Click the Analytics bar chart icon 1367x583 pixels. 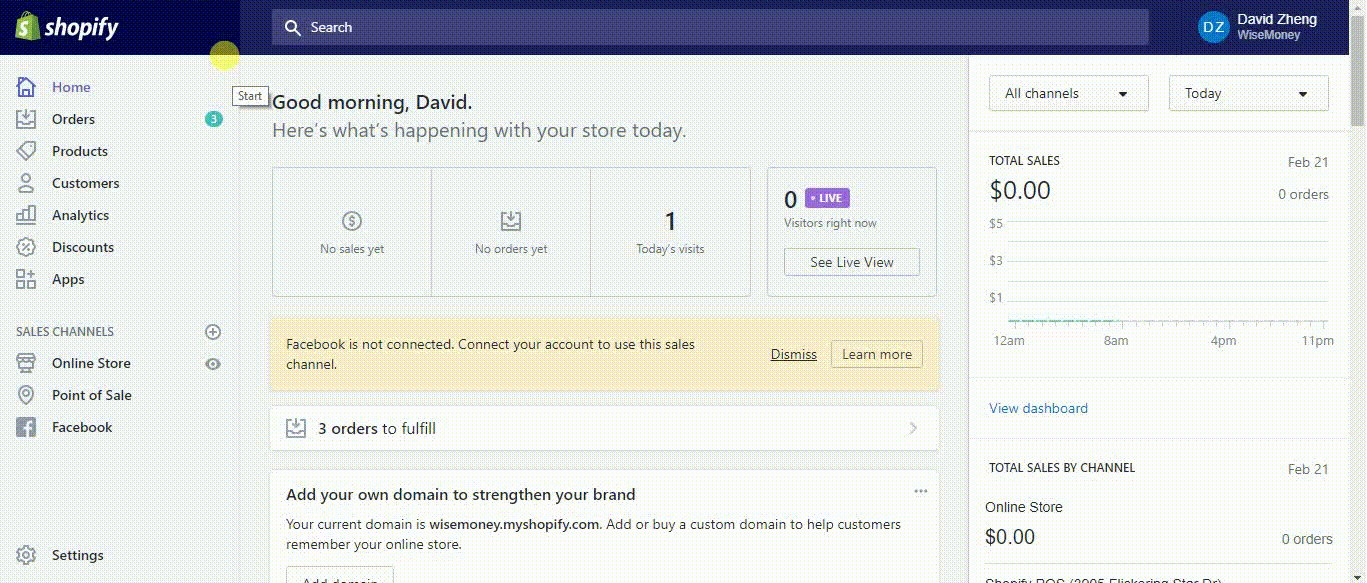click(26, 215)
